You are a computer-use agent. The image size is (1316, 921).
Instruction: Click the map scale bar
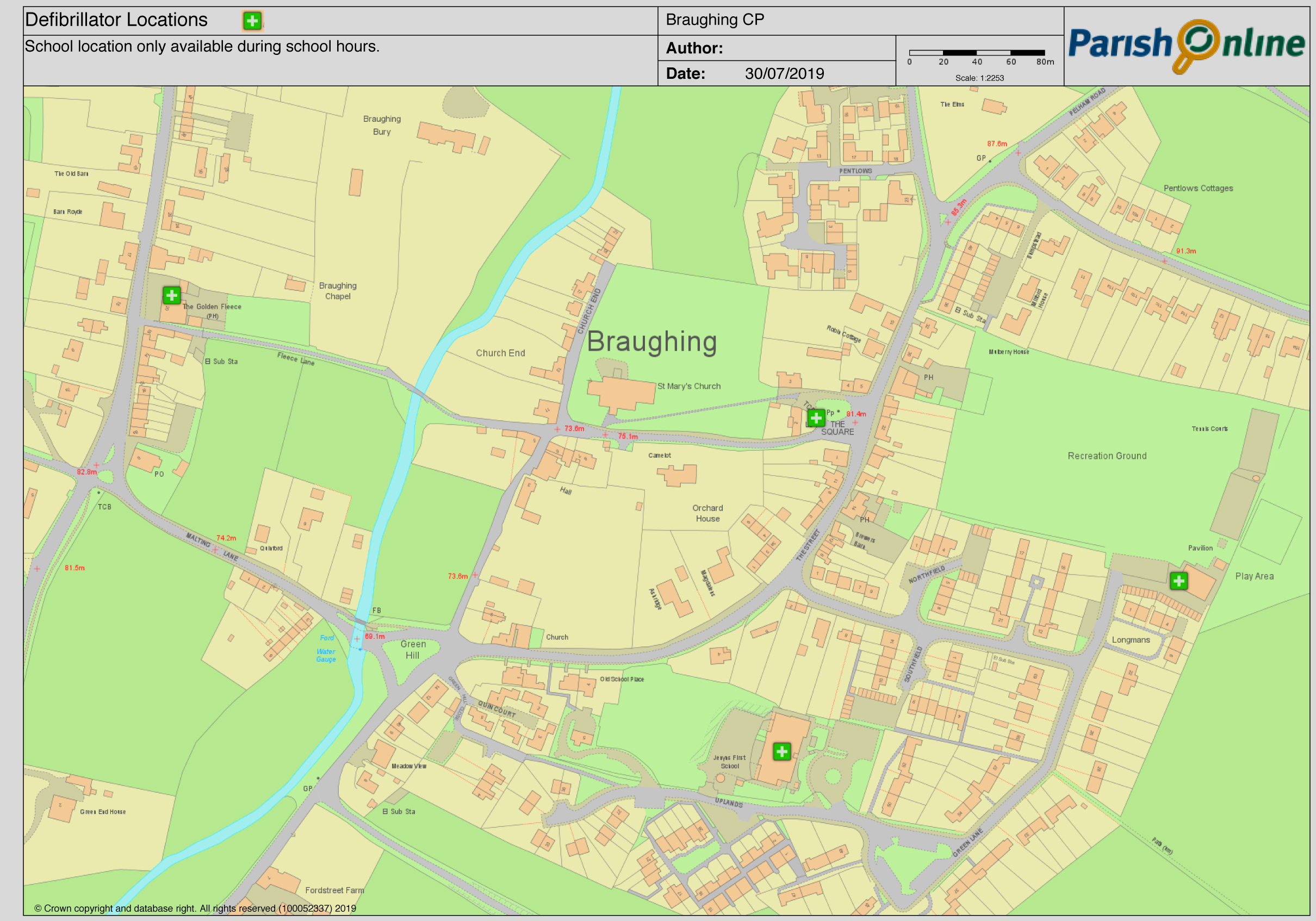pyautogui.click(x=977, y=53)
